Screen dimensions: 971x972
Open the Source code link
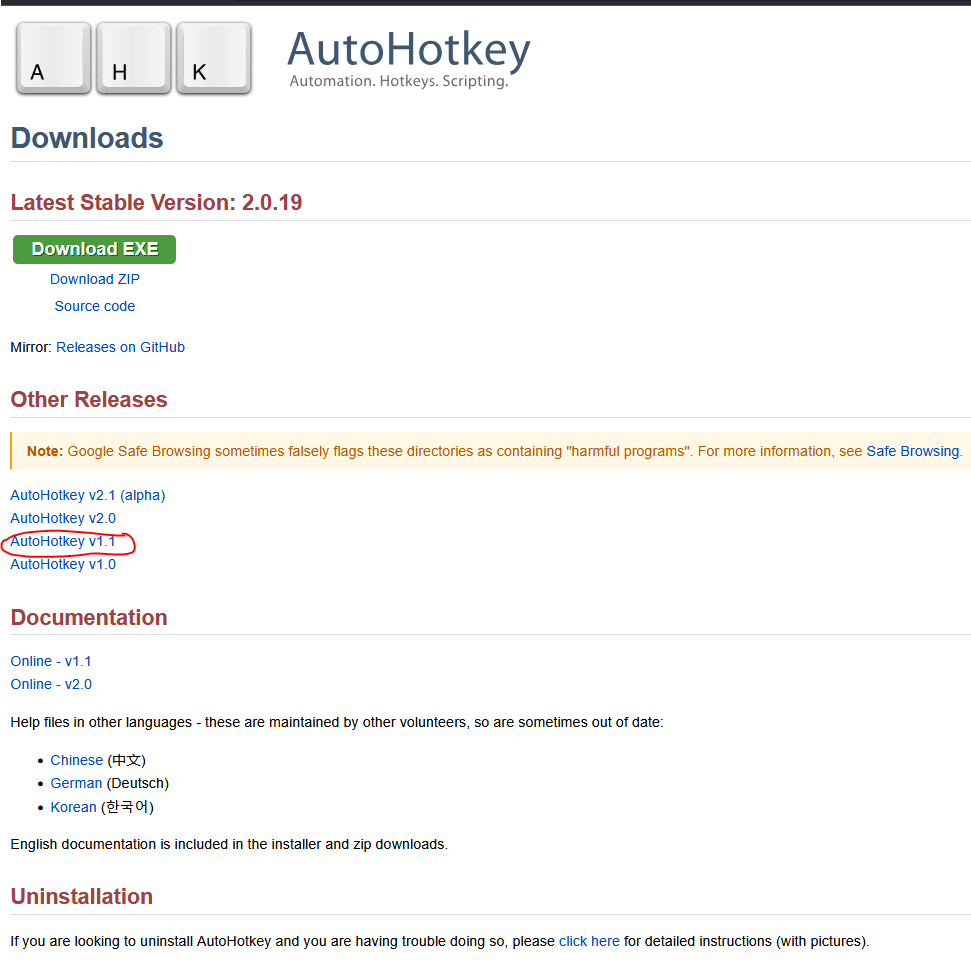click(95, 306)
